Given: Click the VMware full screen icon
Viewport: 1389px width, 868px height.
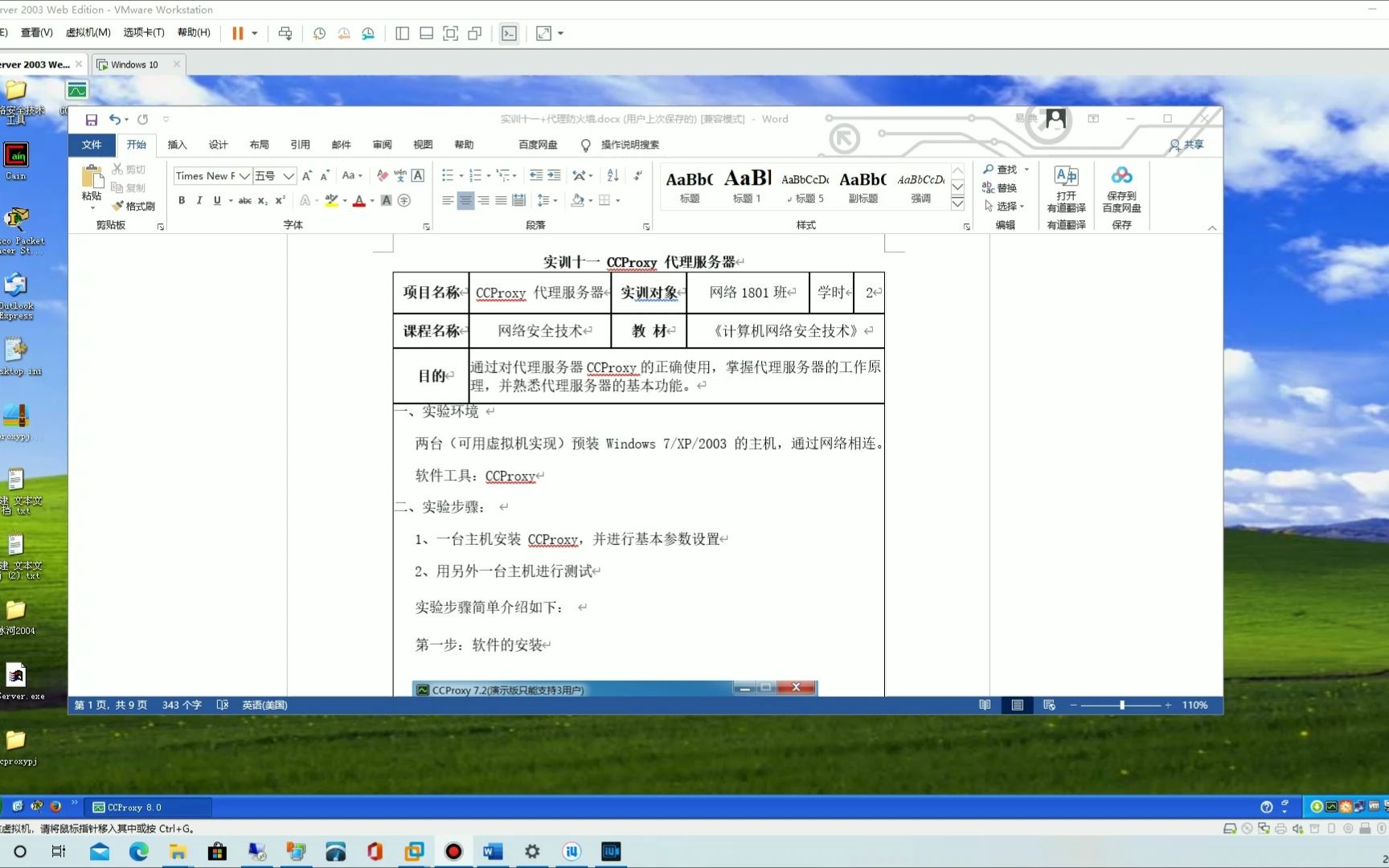Looking at the screenshot, I should click(451, 34).
